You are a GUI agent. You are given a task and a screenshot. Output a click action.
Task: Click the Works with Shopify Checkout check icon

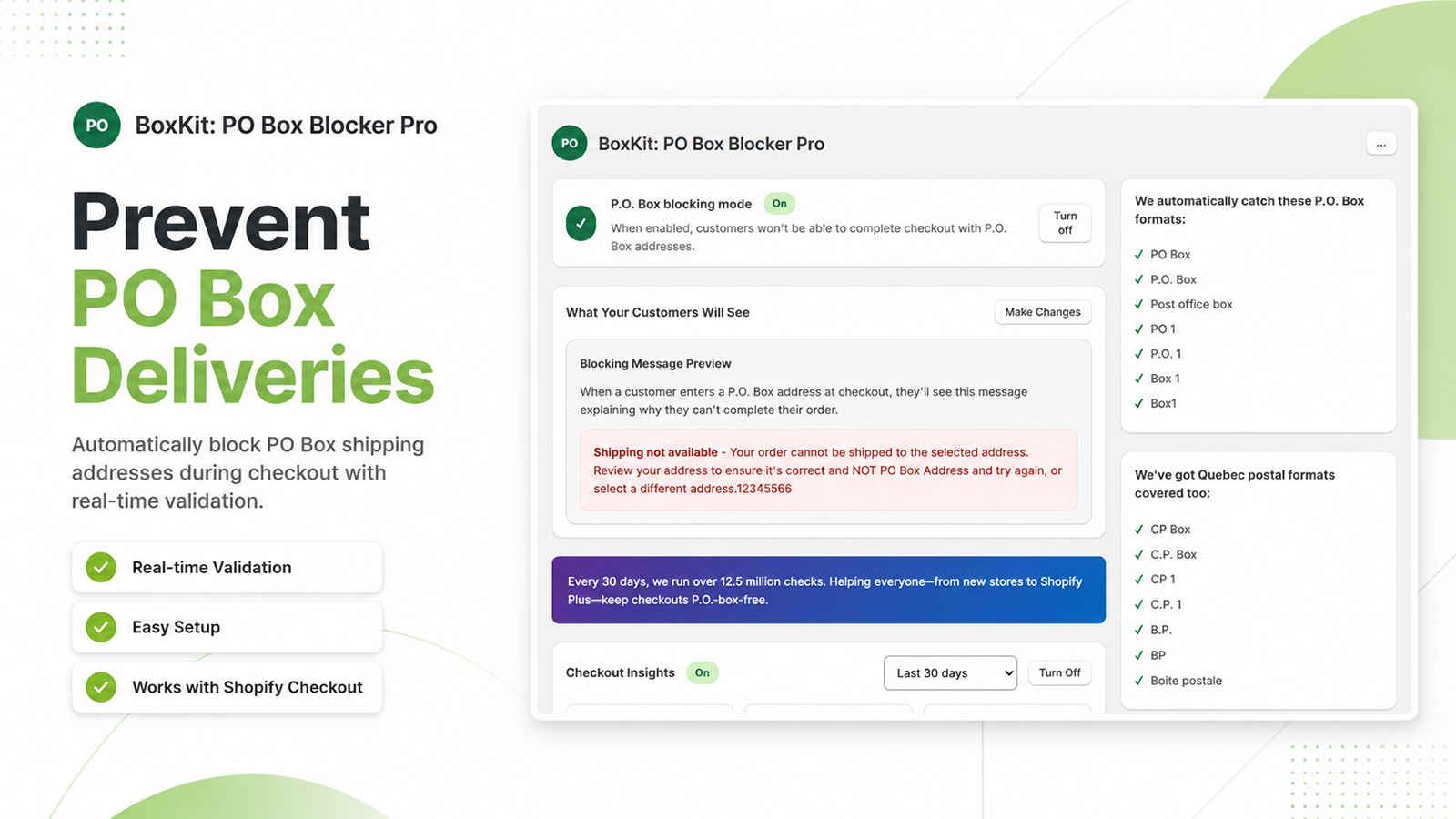(101, 687)
